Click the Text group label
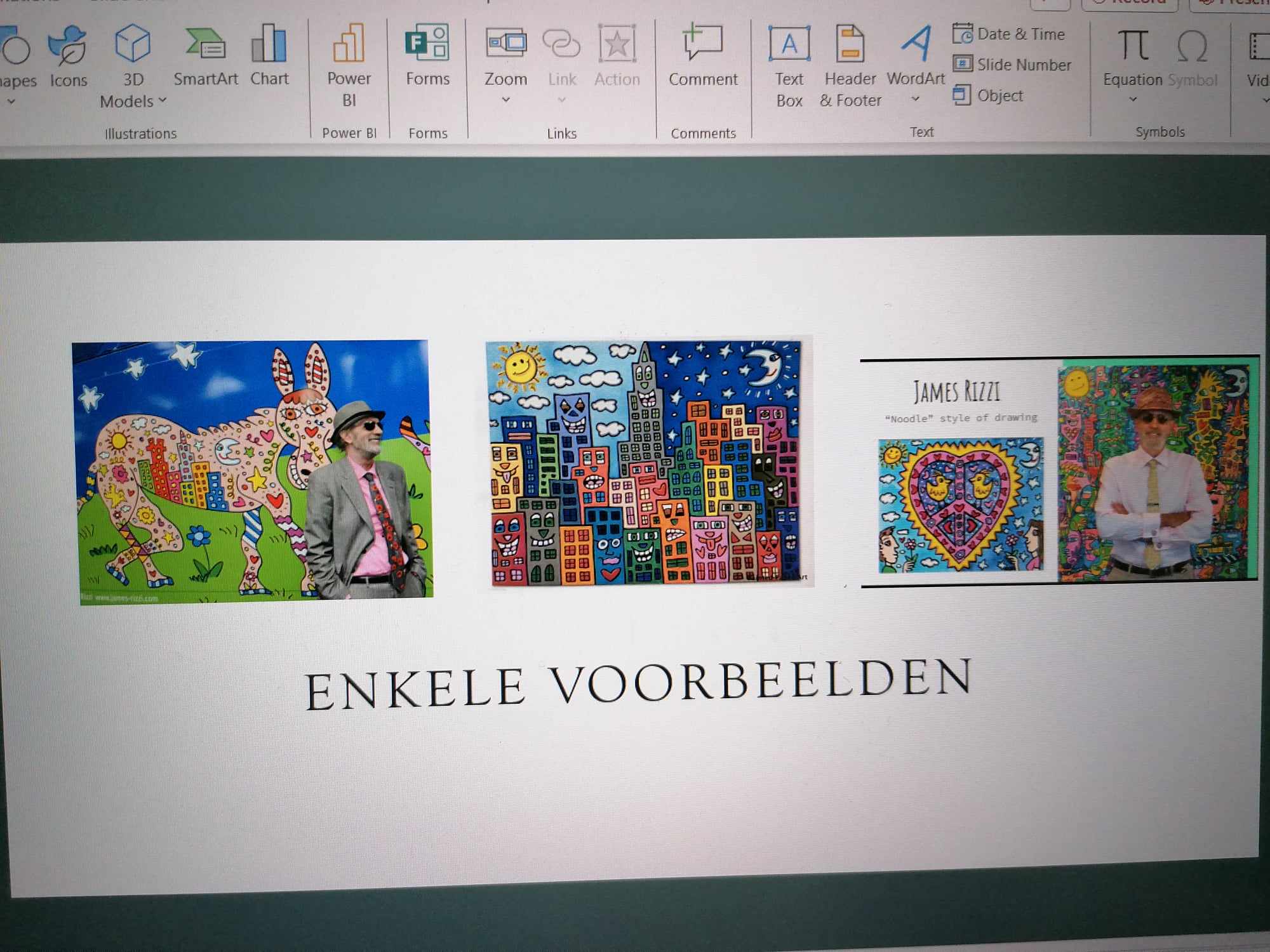The width and height of the screenshot is (1270, 952). [x=921, y=132]
